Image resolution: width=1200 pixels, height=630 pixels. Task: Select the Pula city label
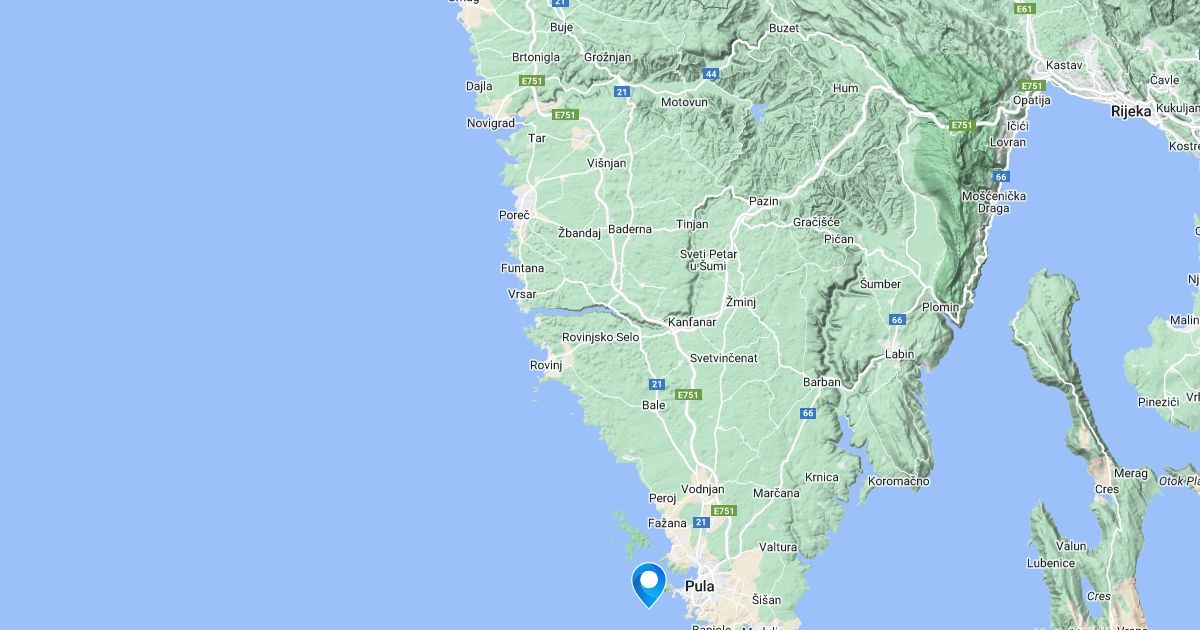pos(700,586)
